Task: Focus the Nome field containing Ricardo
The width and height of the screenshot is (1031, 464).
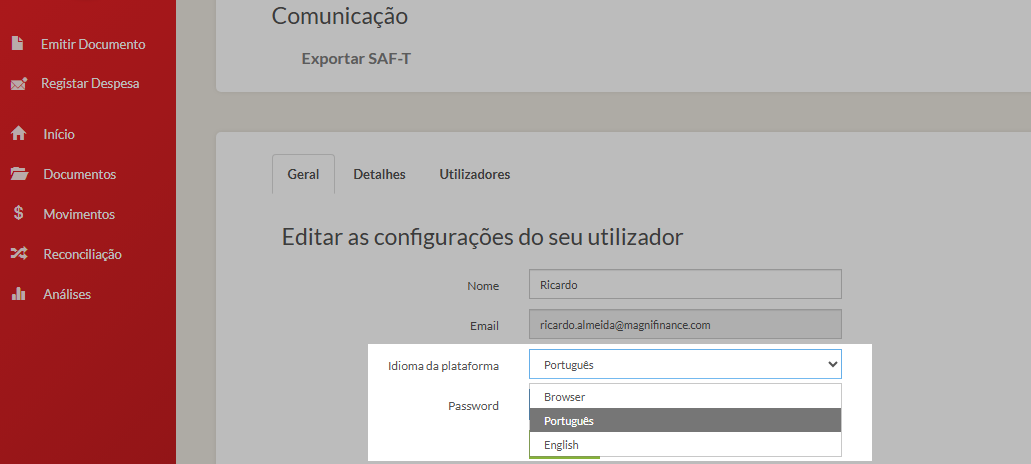Action: 685,284
